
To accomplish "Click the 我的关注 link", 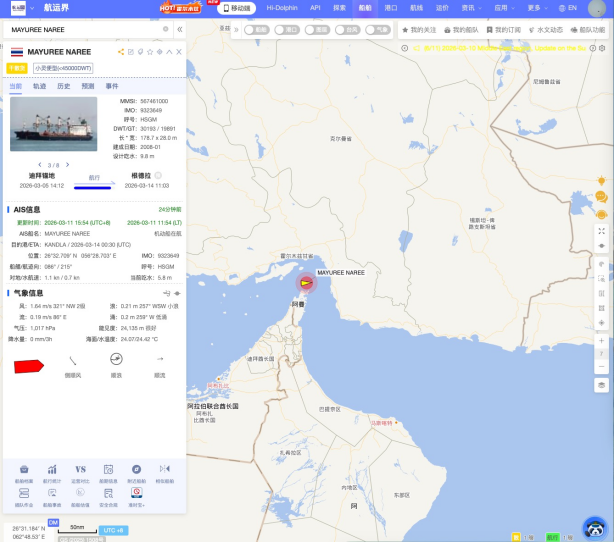I will point(419,30).
